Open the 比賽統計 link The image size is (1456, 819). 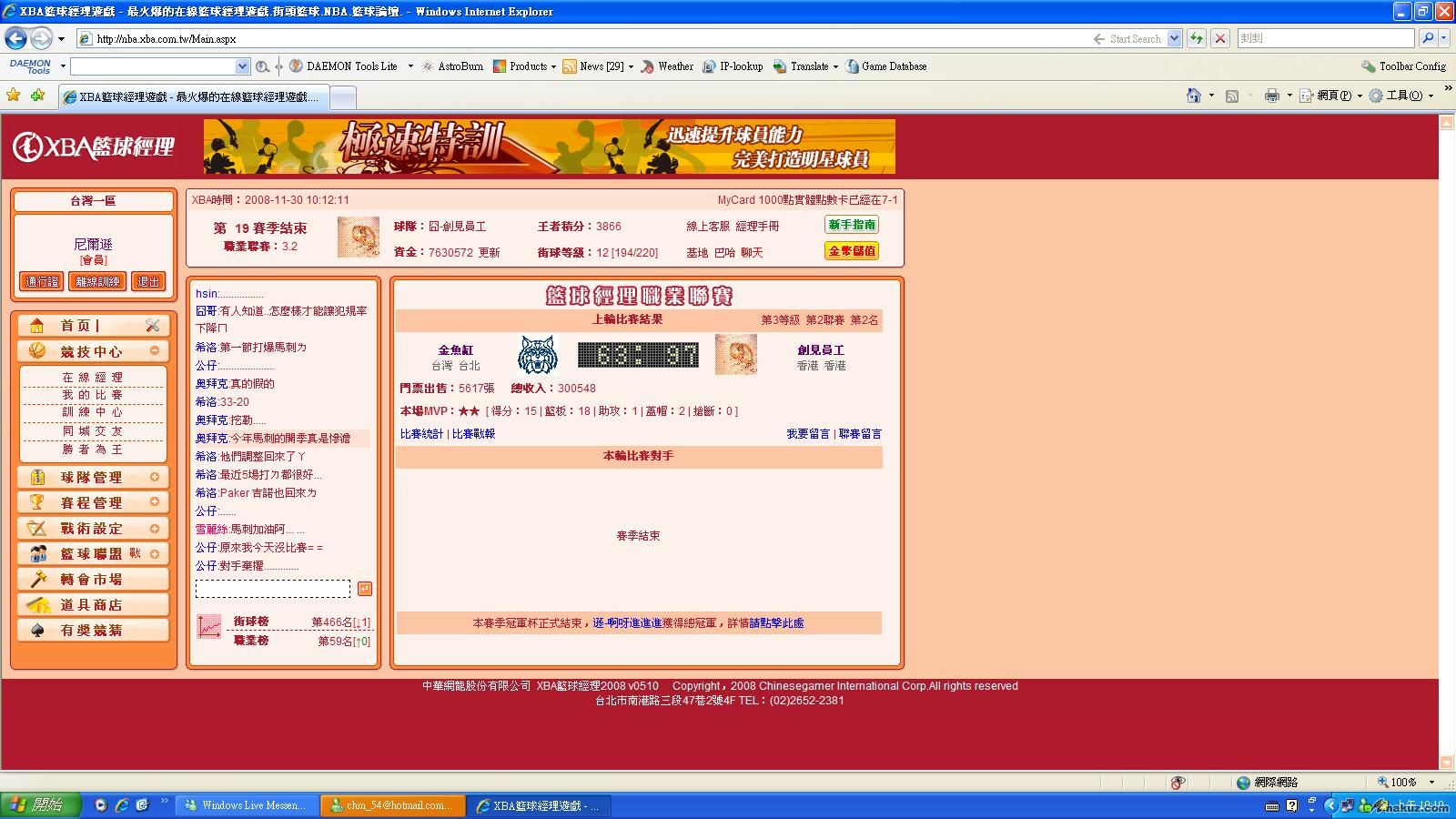(421, 434)
